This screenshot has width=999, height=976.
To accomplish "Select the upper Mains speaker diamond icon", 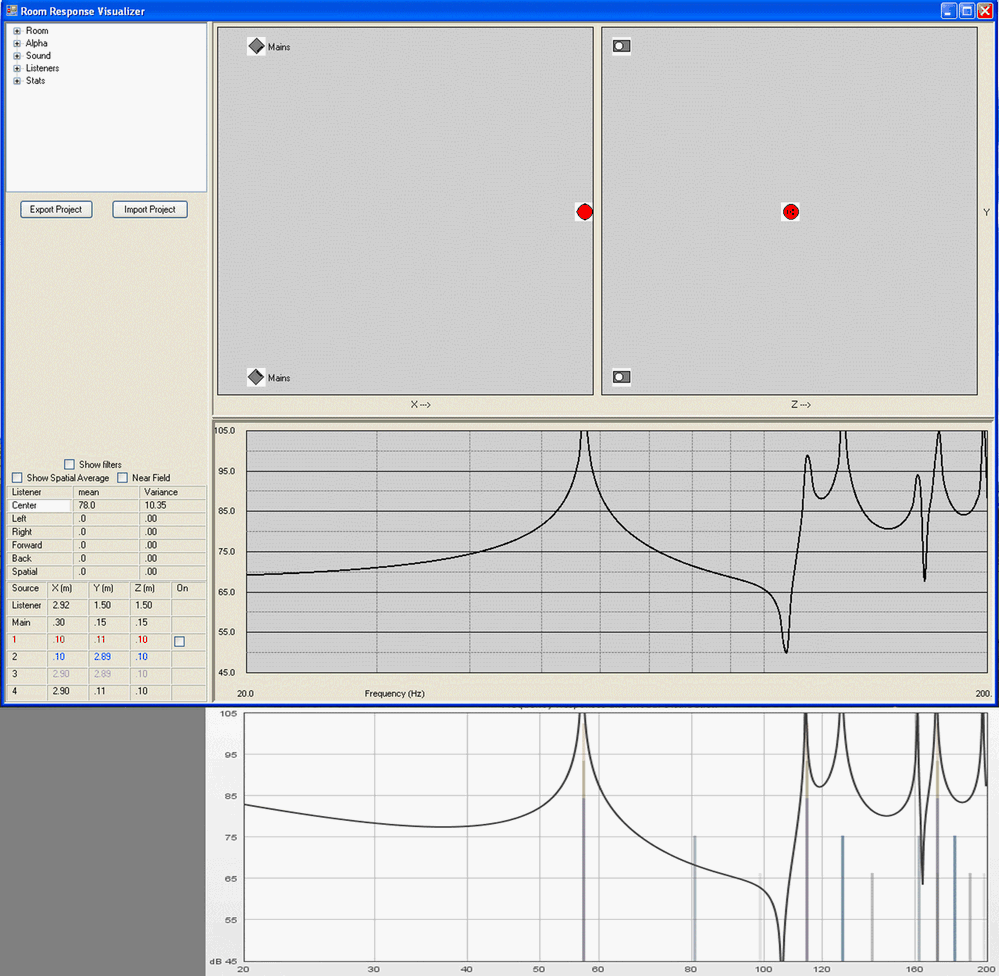I will coord(256,46).
